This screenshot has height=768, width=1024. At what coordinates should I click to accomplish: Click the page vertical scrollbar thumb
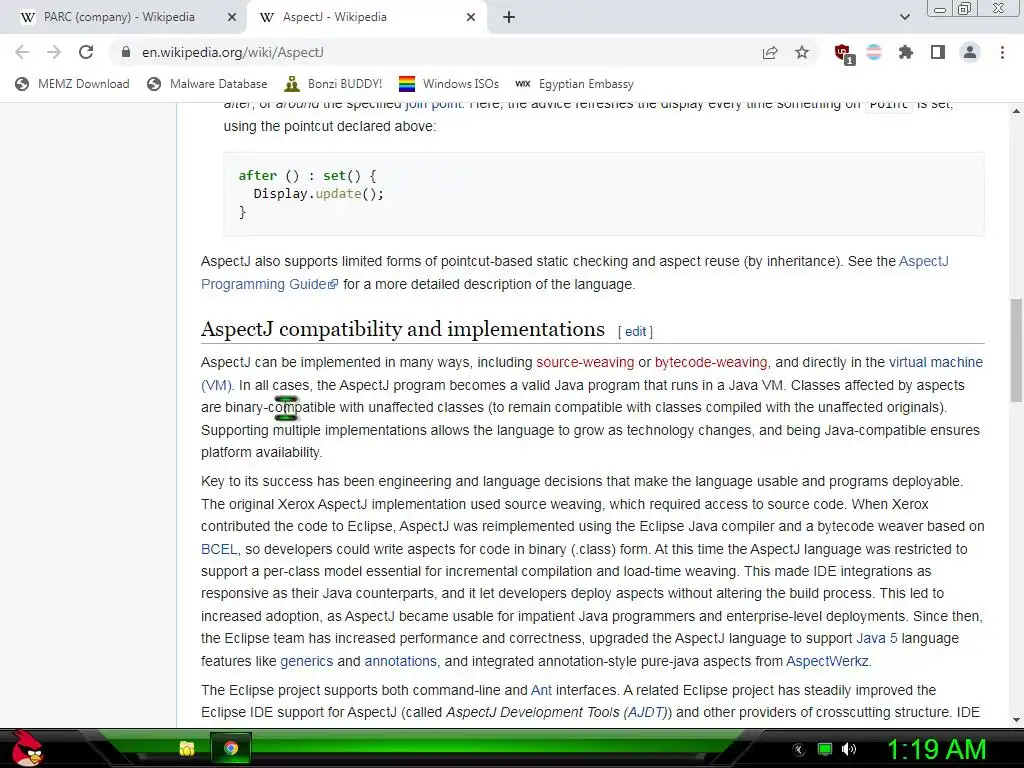click(1016, 349)
